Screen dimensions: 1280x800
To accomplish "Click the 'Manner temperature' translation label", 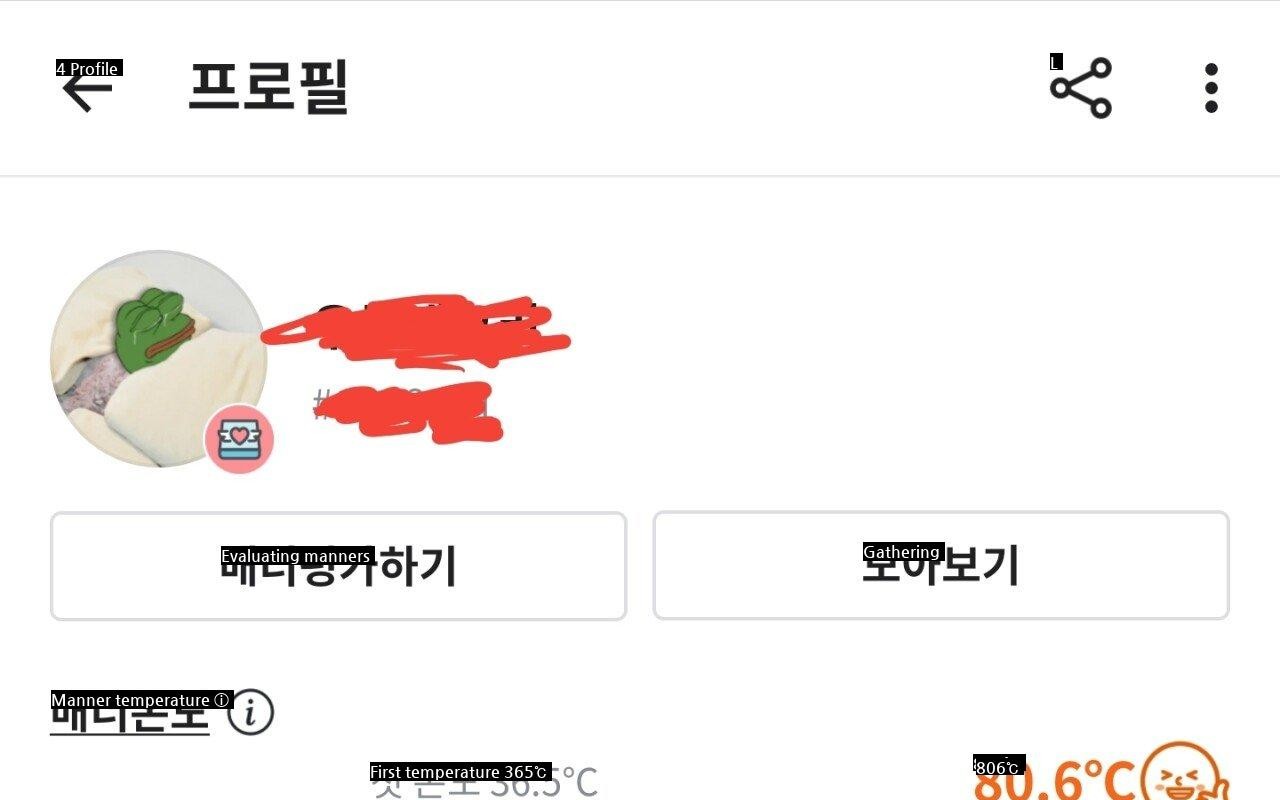I will click(142, 700).
